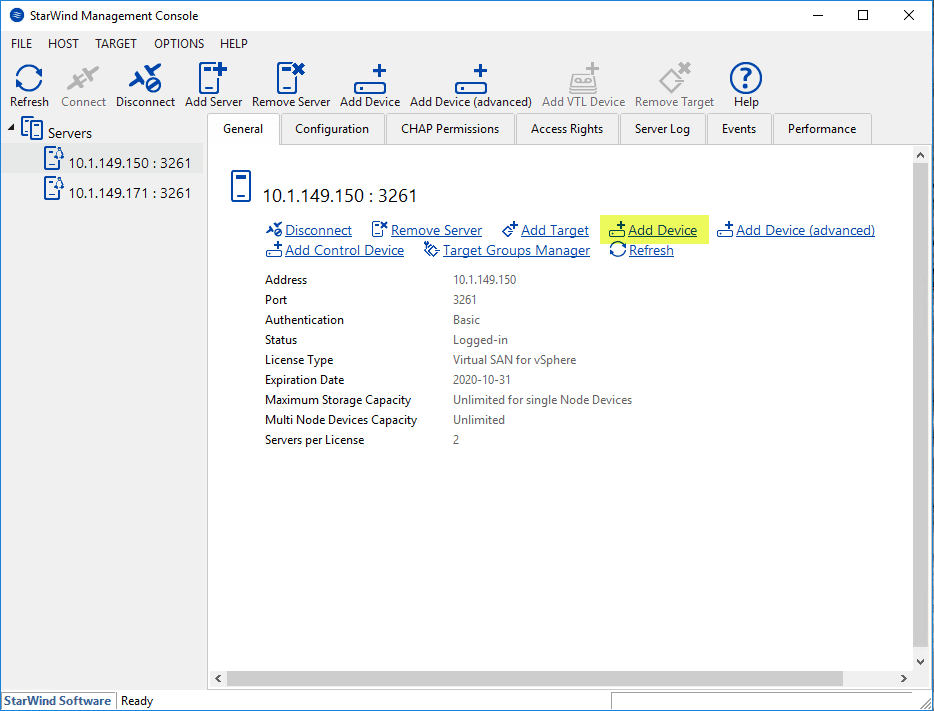Screen dimensions: 934x711
Task: Click the 10.1.149.150 : 3261 pane heading
Action: (340, 196)
